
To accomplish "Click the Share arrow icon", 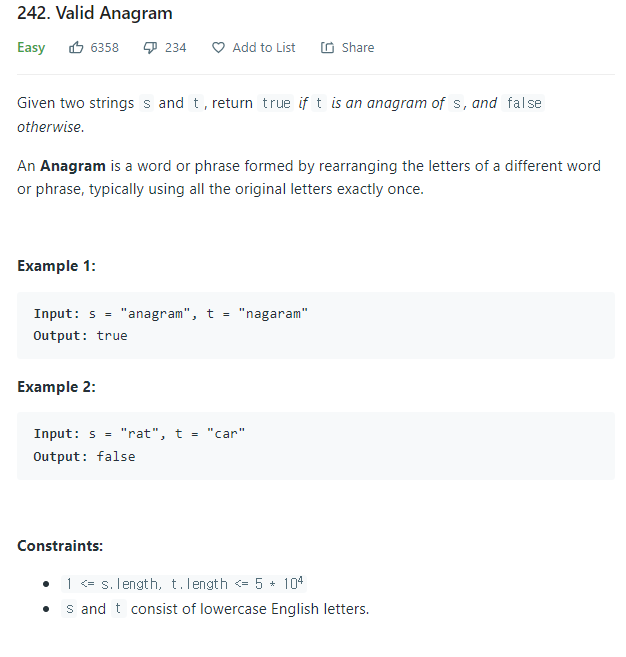I will click(327, 47).
